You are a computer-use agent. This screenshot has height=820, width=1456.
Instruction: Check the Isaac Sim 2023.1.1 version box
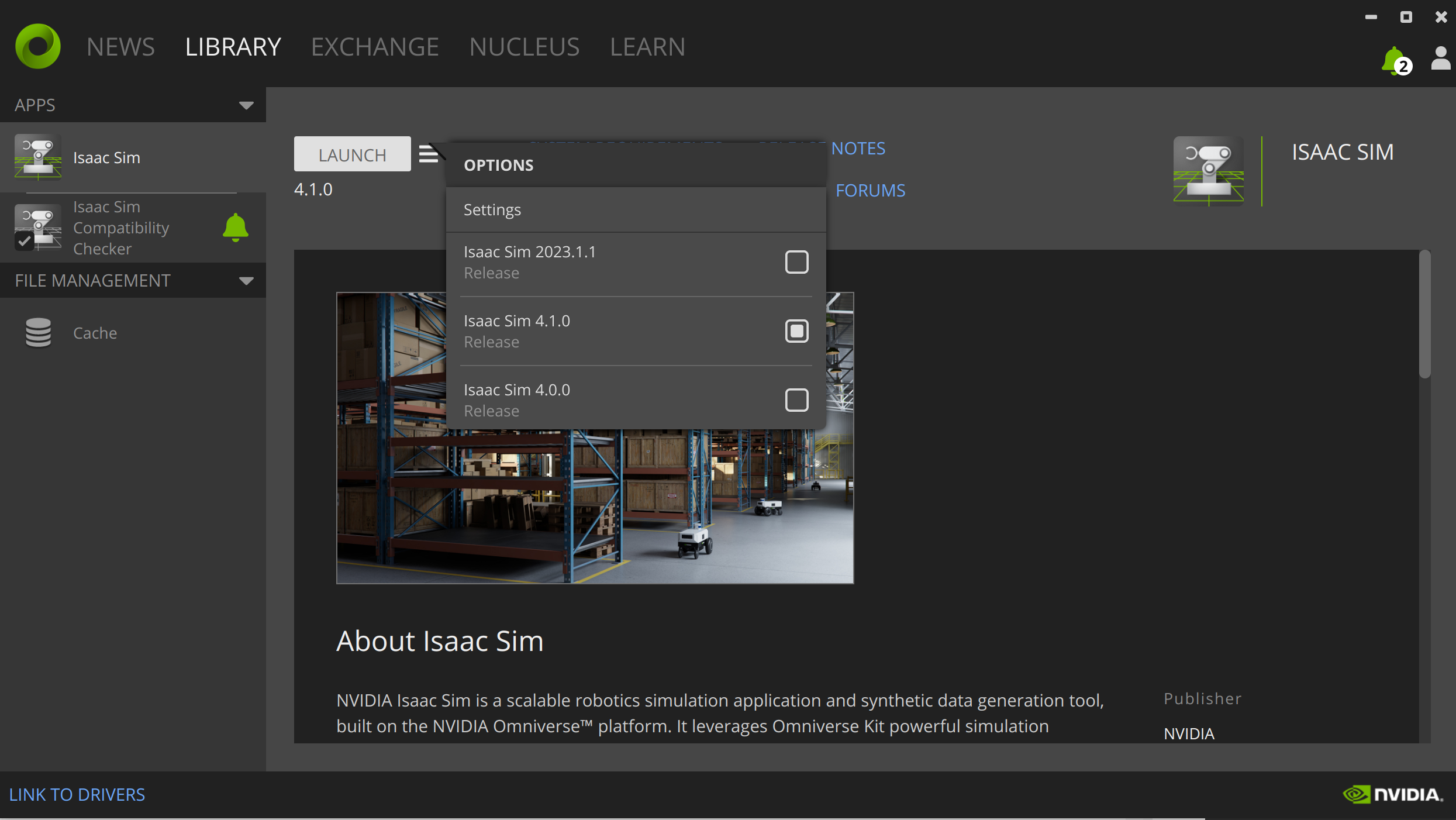(796, 262)
